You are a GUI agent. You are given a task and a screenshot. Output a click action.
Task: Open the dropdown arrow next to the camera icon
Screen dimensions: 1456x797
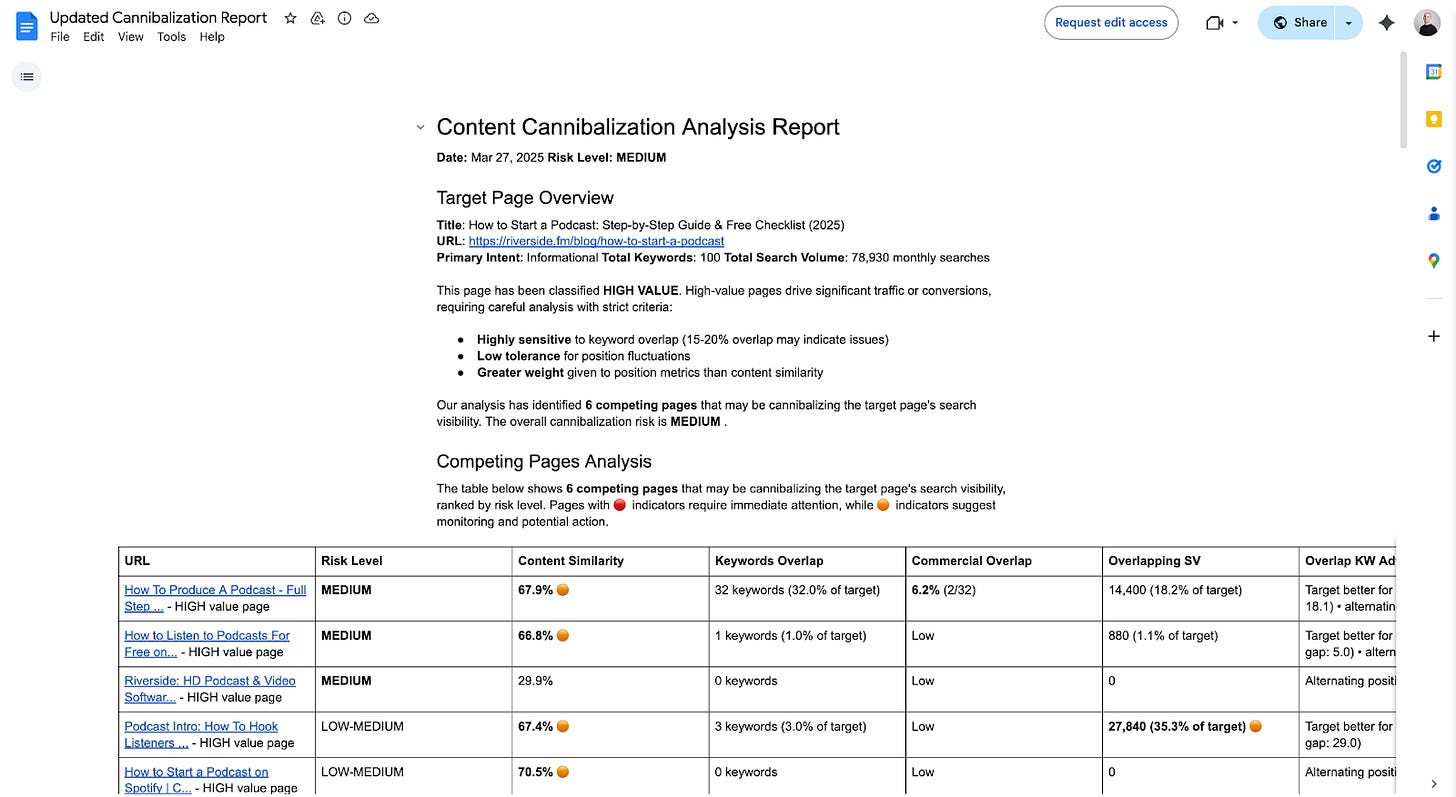pos(1235,23)
